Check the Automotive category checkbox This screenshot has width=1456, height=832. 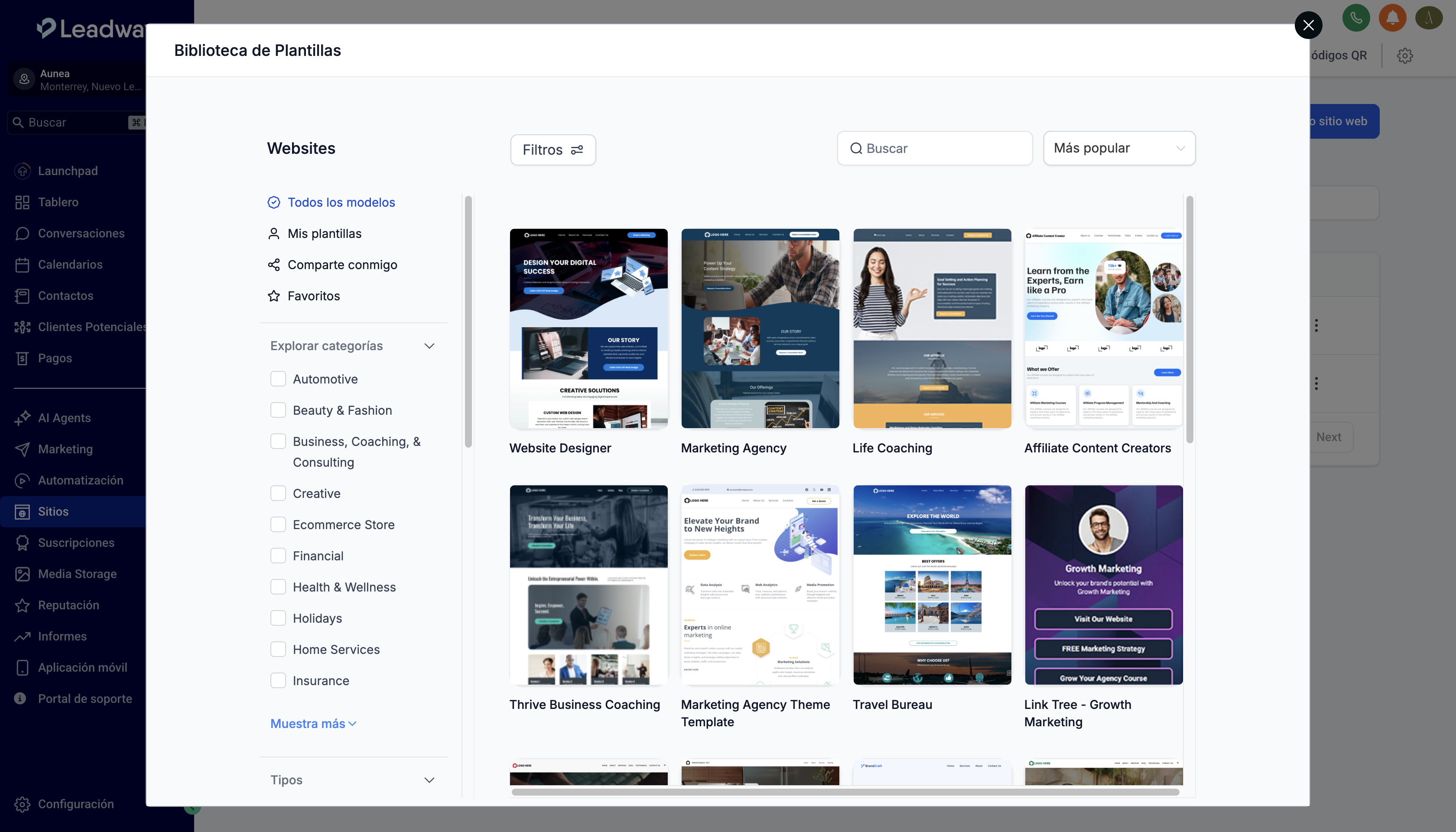[278, 379]
